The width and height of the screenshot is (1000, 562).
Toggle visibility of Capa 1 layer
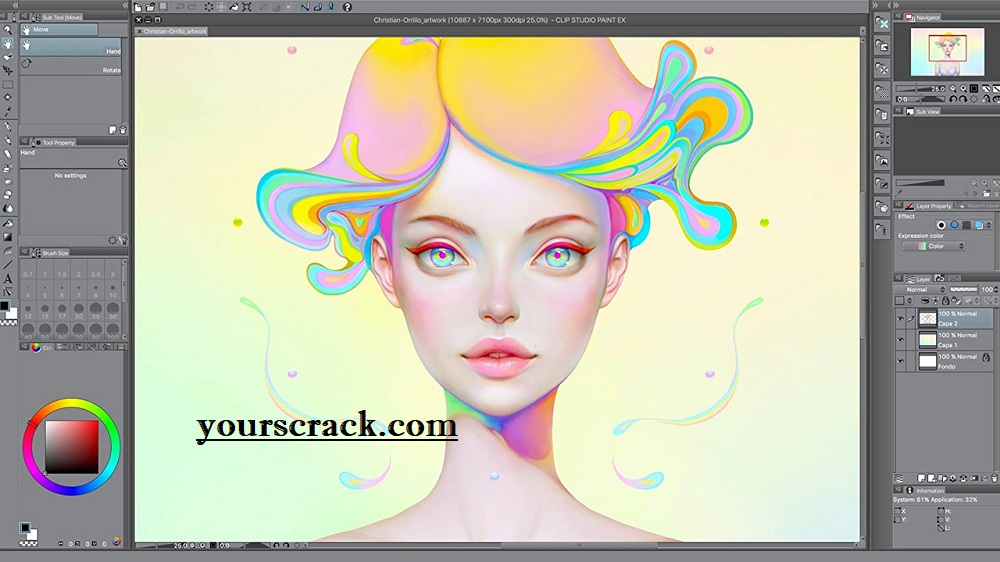(x=900, y=340)
